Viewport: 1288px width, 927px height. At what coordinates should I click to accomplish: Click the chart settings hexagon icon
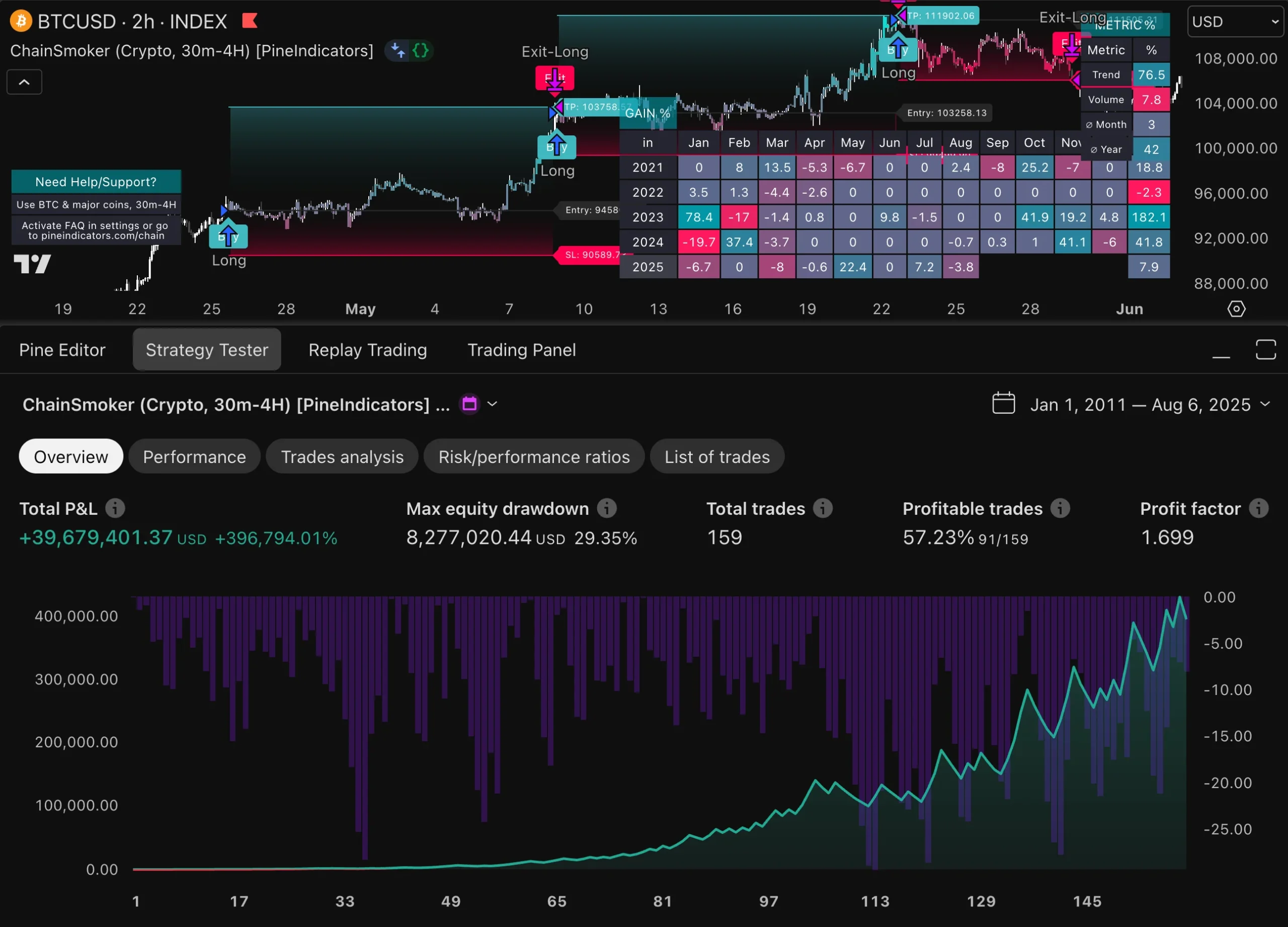click(x=1236, y=309)
